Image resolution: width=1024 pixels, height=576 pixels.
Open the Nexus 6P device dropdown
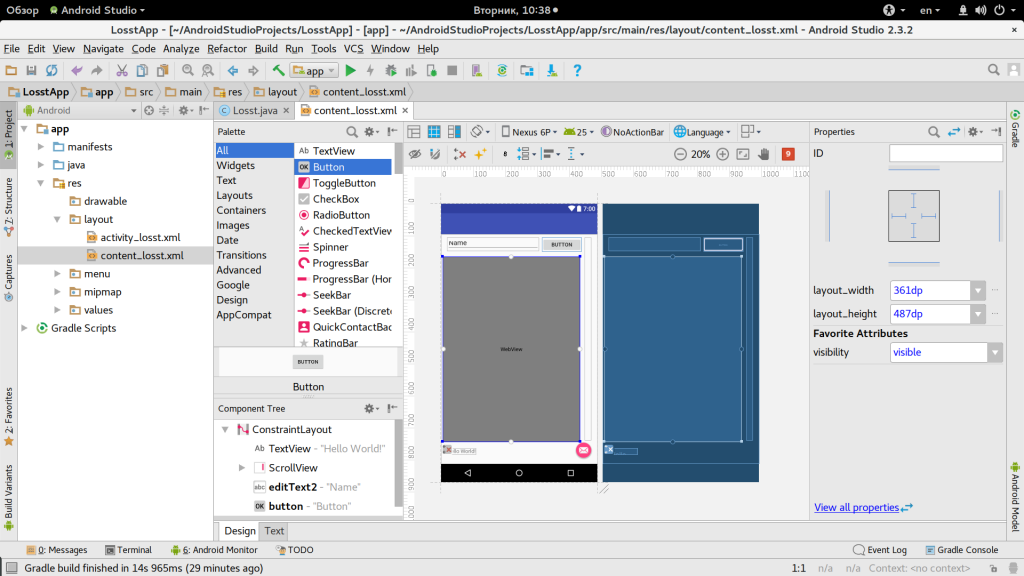pos(530,132)
